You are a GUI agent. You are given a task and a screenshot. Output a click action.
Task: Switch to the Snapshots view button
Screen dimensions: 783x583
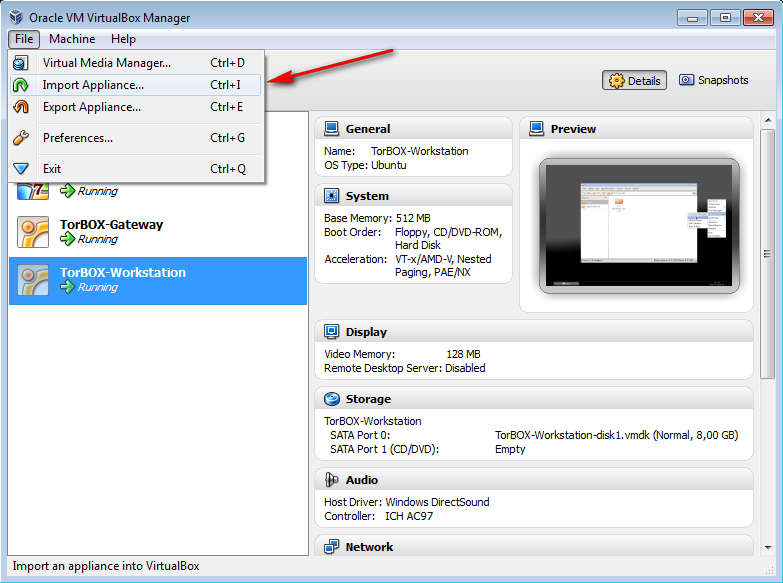(x=714, y=80)
